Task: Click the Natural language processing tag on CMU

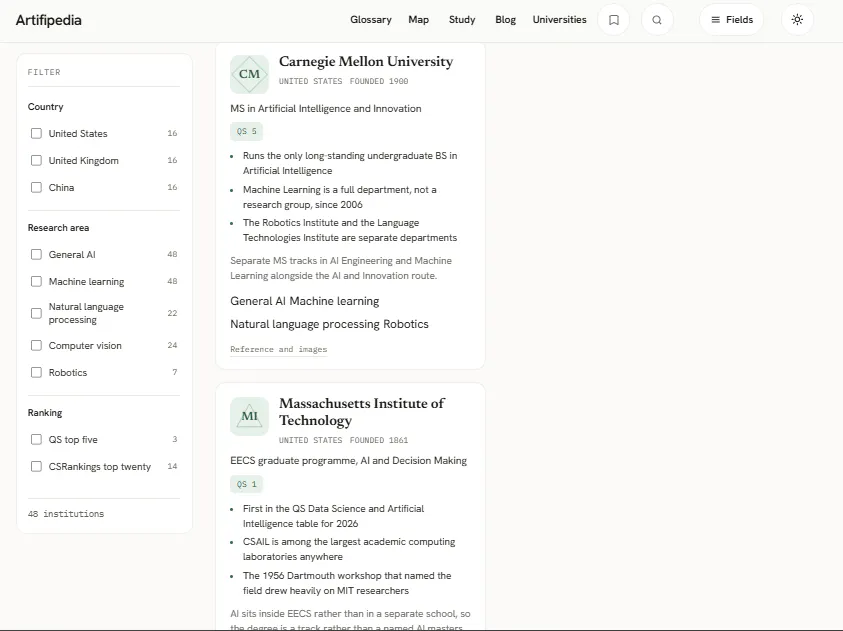Action: (x=305, y=324)
